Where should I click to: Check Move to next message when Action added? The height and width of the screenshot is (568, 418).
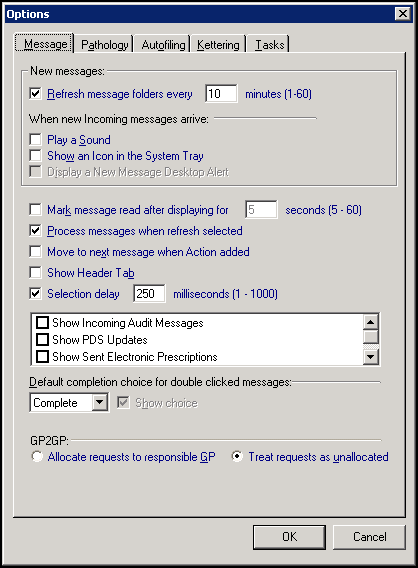35,252
